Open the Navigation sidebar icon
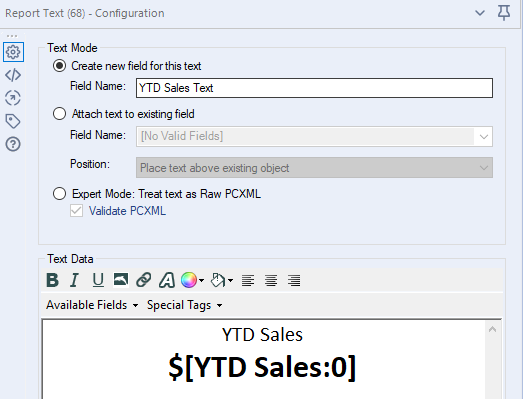The image size is (523, 399). pyautogui.click(x=13, y=98)
